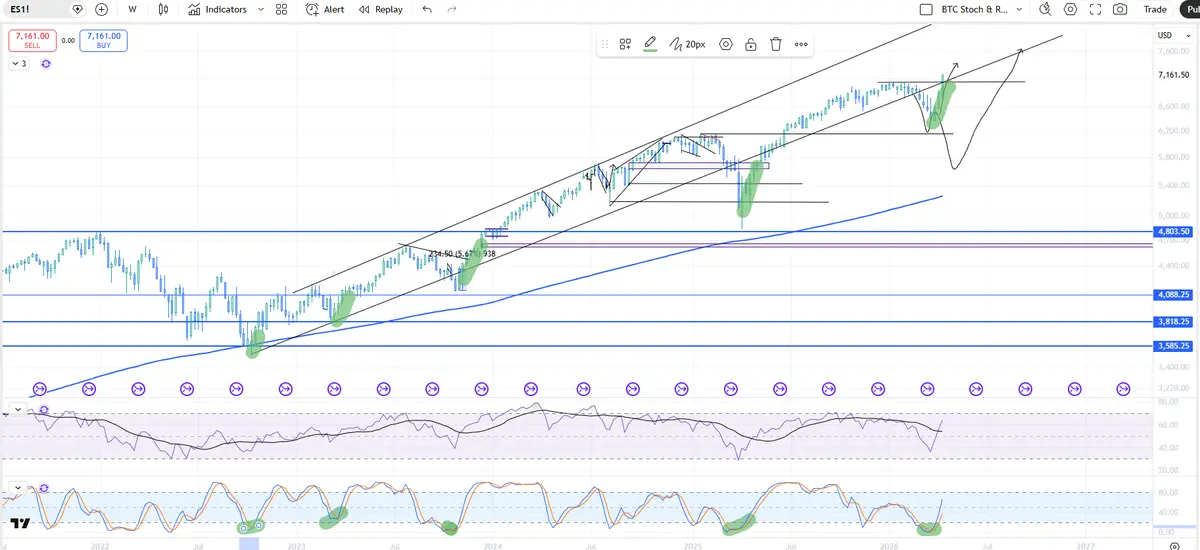Image resolution: width=1200 pixels, height=550 pixels.
Task: Change the brush line color pencil icon
Action: tap(650, 44)
